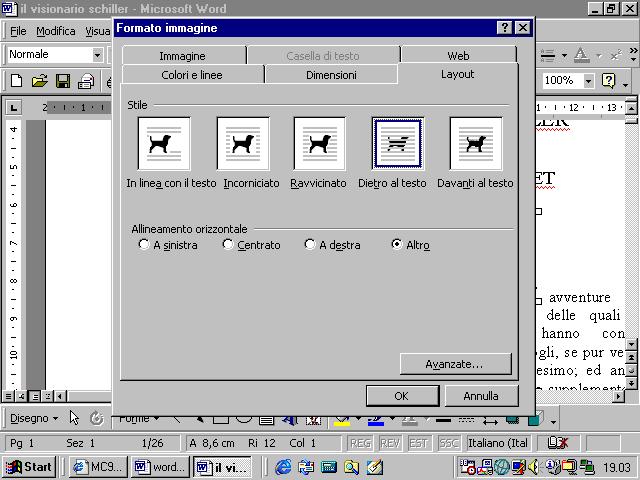Open the Modifica menu

[x=56, y=31]
